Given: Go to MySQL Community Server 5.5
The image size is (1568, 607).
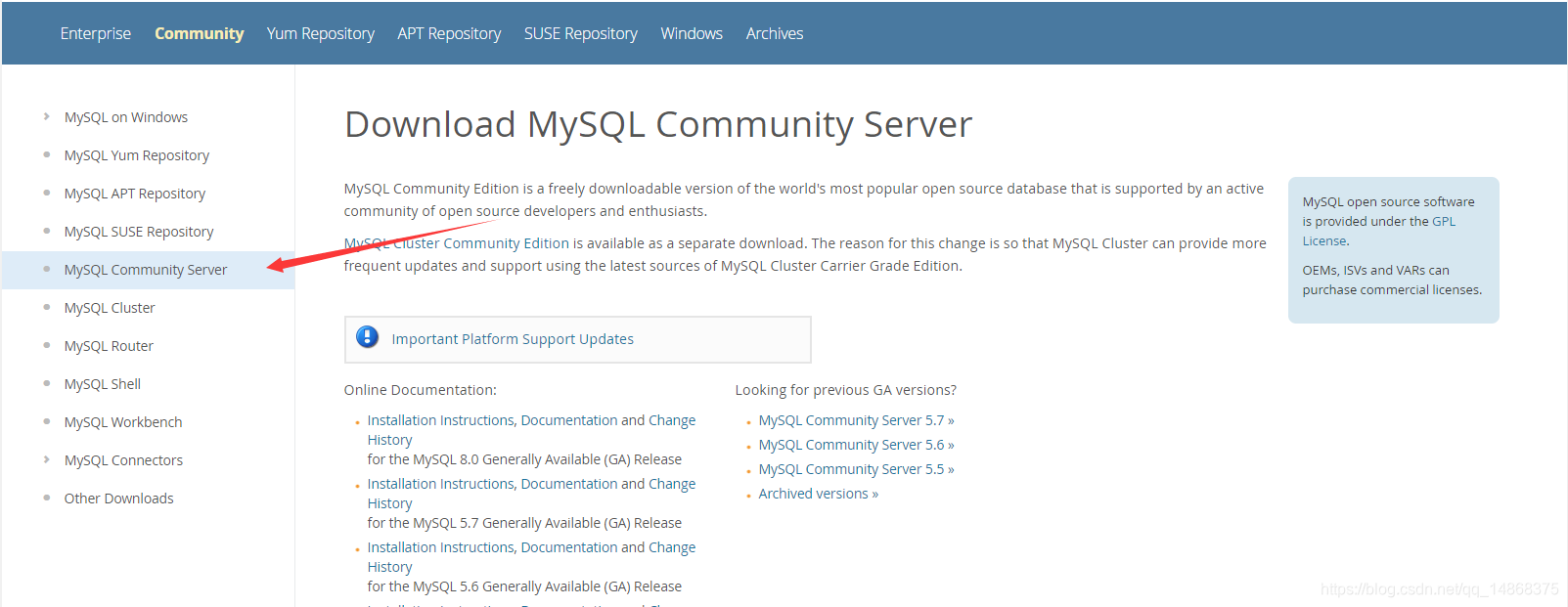Looking at the screenshot, I should coord(856,469).
